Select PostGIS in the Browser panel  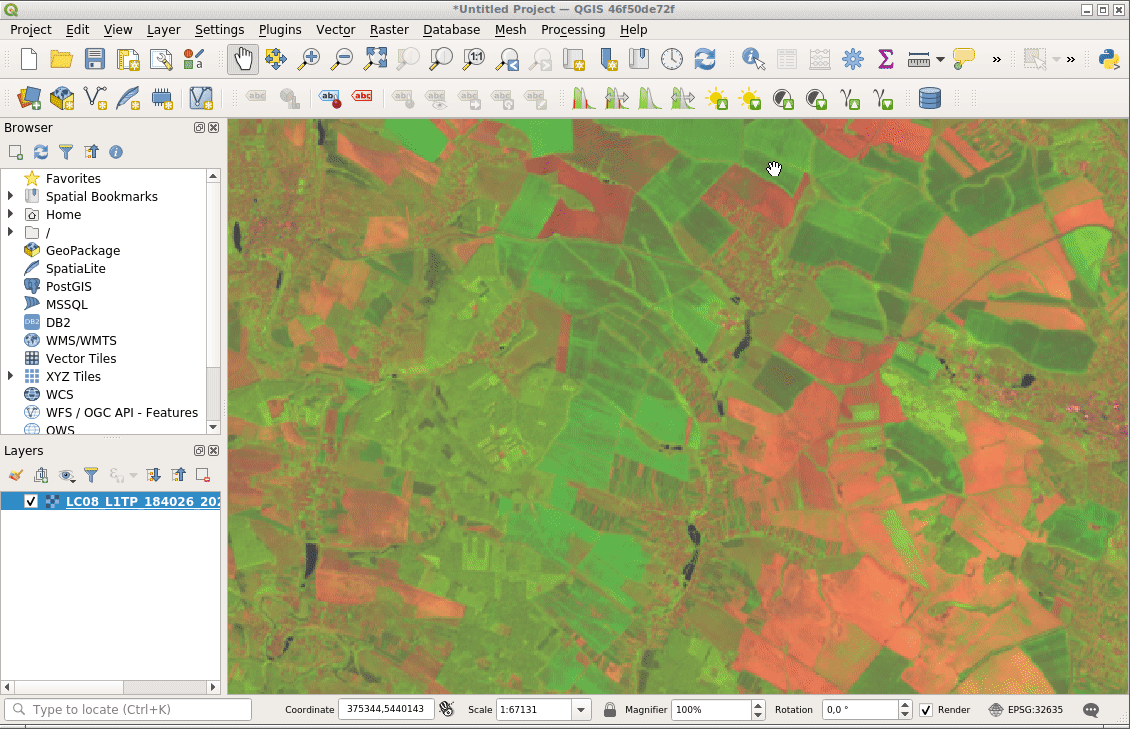(68, 287)
